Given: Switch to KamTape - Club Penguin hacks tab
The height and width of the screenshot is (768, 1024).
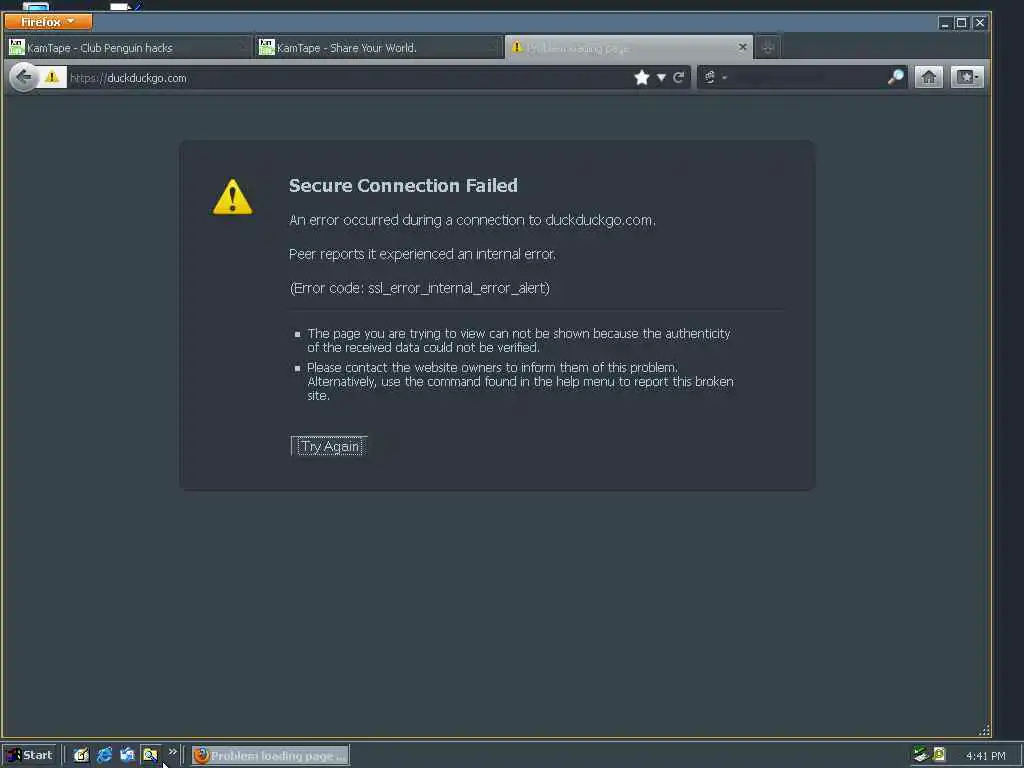Looking at the screenshot, I should coord(128,48).
